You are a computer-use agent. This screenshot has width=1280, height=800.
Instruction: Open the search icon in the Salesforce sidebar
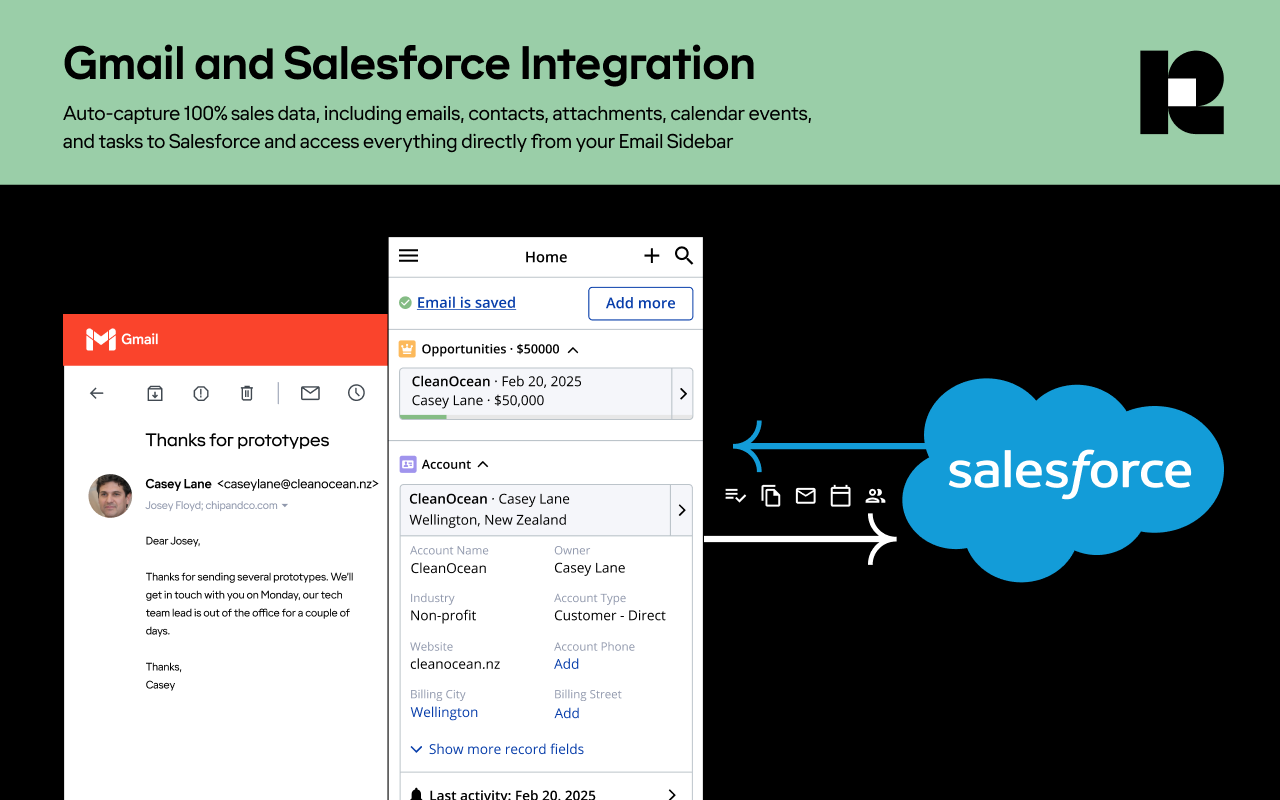coord(684,256)
